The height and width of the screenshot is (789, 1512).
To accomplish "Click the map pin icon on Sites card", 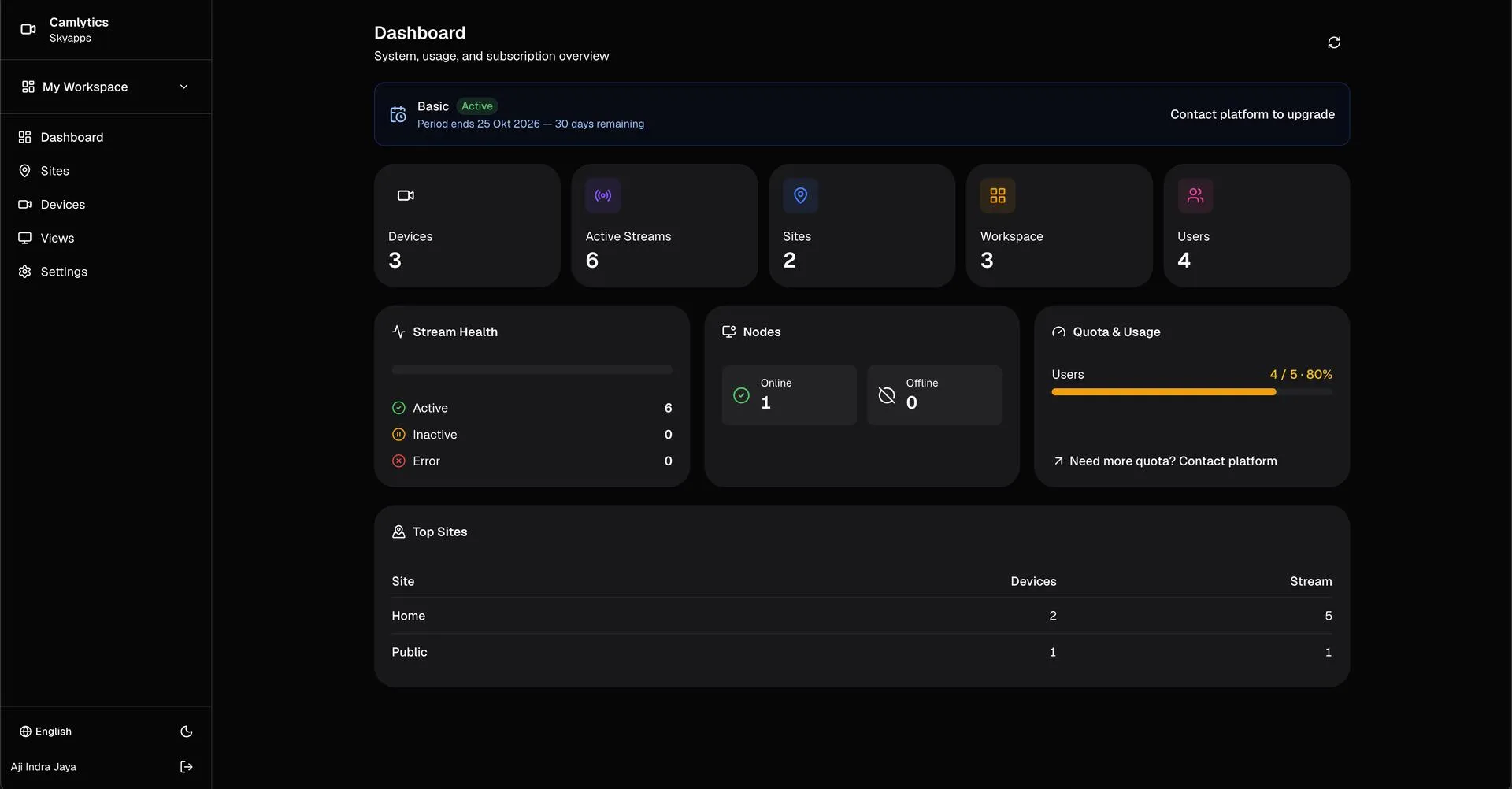I will click(800, 195).
